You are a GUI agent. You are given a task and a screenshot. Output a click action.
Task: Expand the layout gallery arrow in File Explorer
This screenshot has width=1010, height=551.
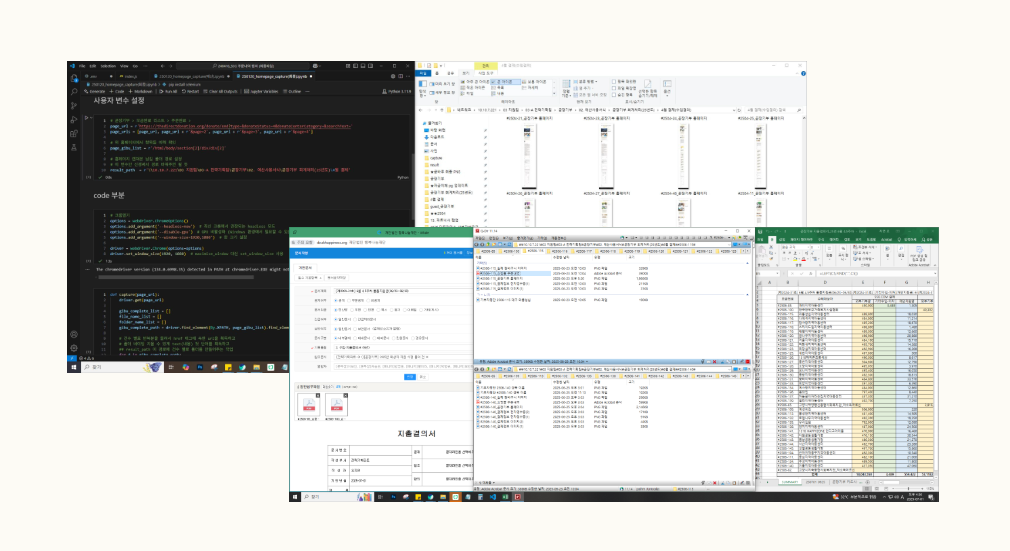point(554,94)
